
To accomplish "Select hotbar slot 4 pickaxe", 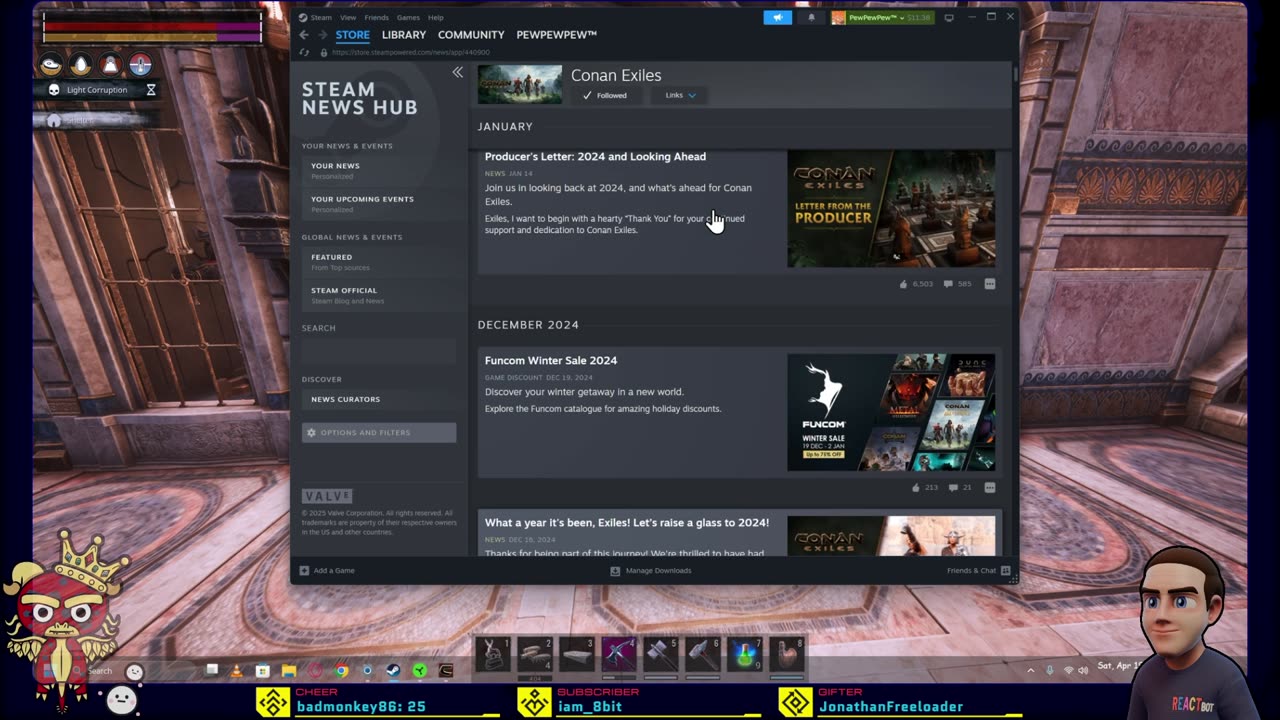I will click(618, 654).
